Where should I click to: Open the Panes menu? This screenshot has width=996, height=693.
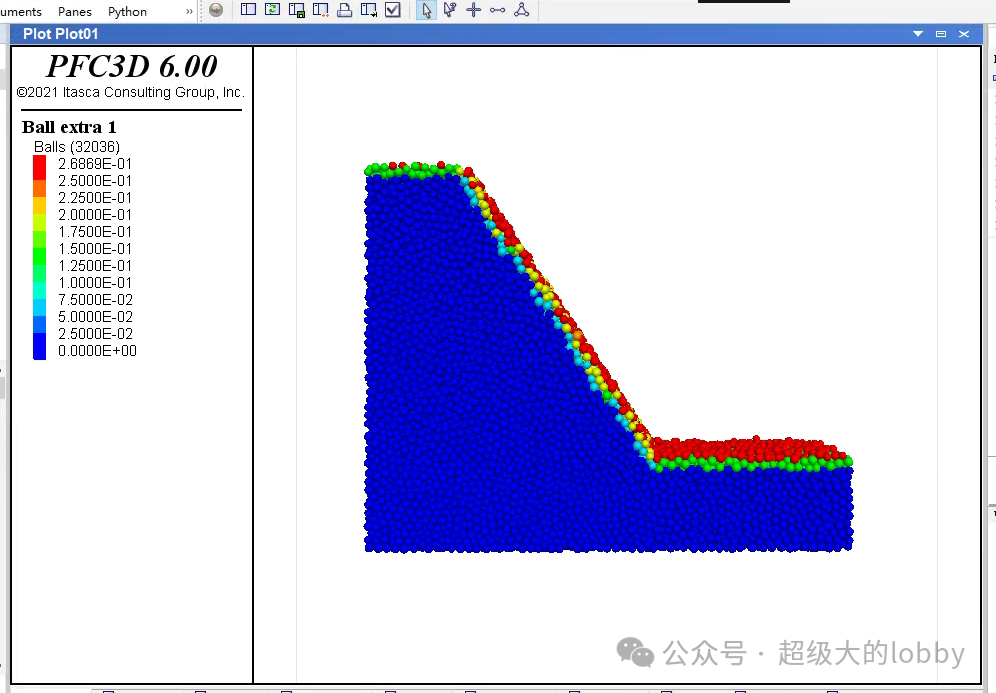[x=74, y=11]
